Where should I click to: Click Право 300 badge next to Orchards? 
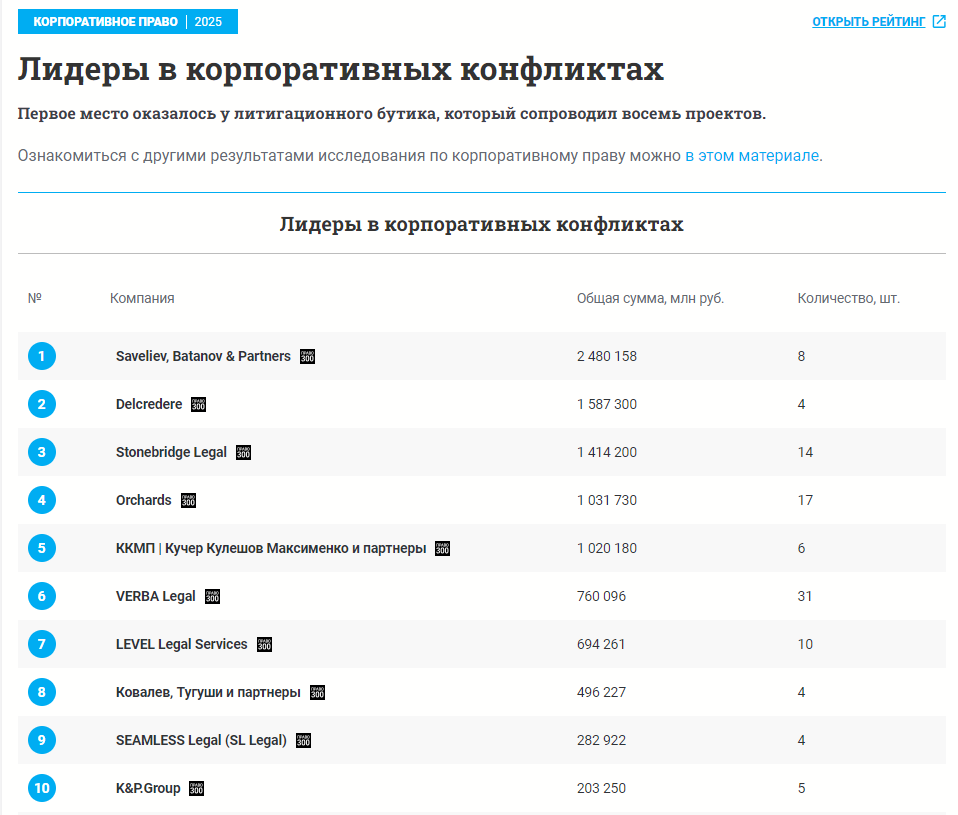(188, 500)
